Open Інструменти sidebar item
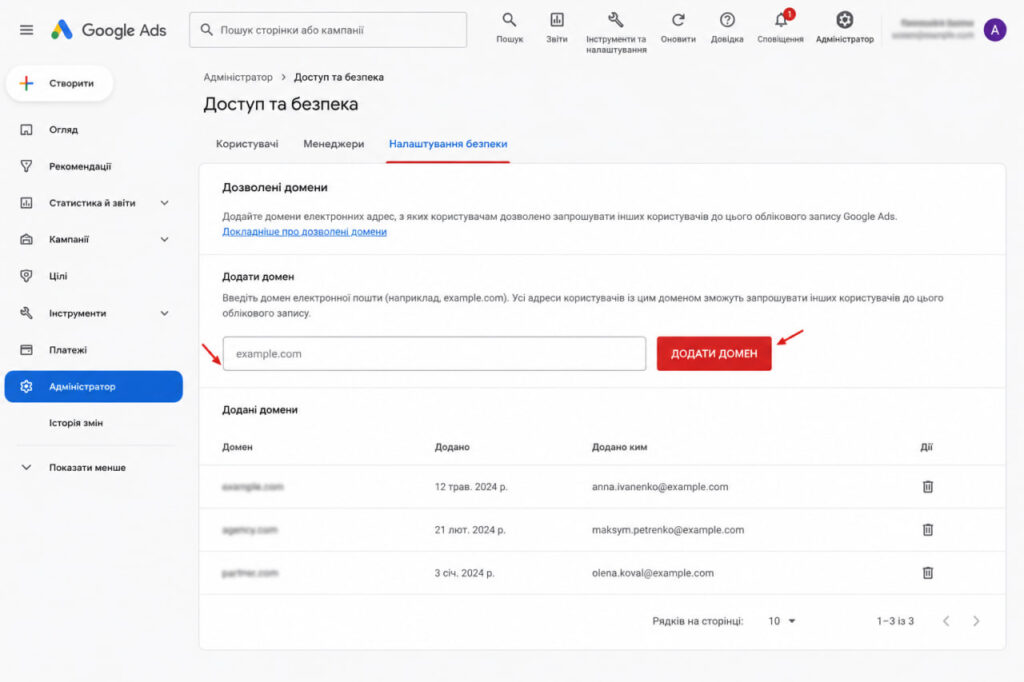Viewport: 1024px width, 682px height. point(77,314)
